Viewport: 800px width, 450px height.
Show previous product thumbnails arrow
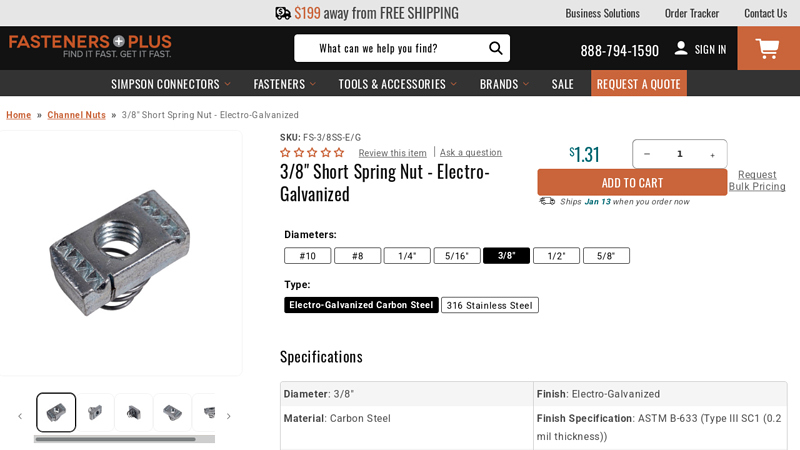click(20, 416)
